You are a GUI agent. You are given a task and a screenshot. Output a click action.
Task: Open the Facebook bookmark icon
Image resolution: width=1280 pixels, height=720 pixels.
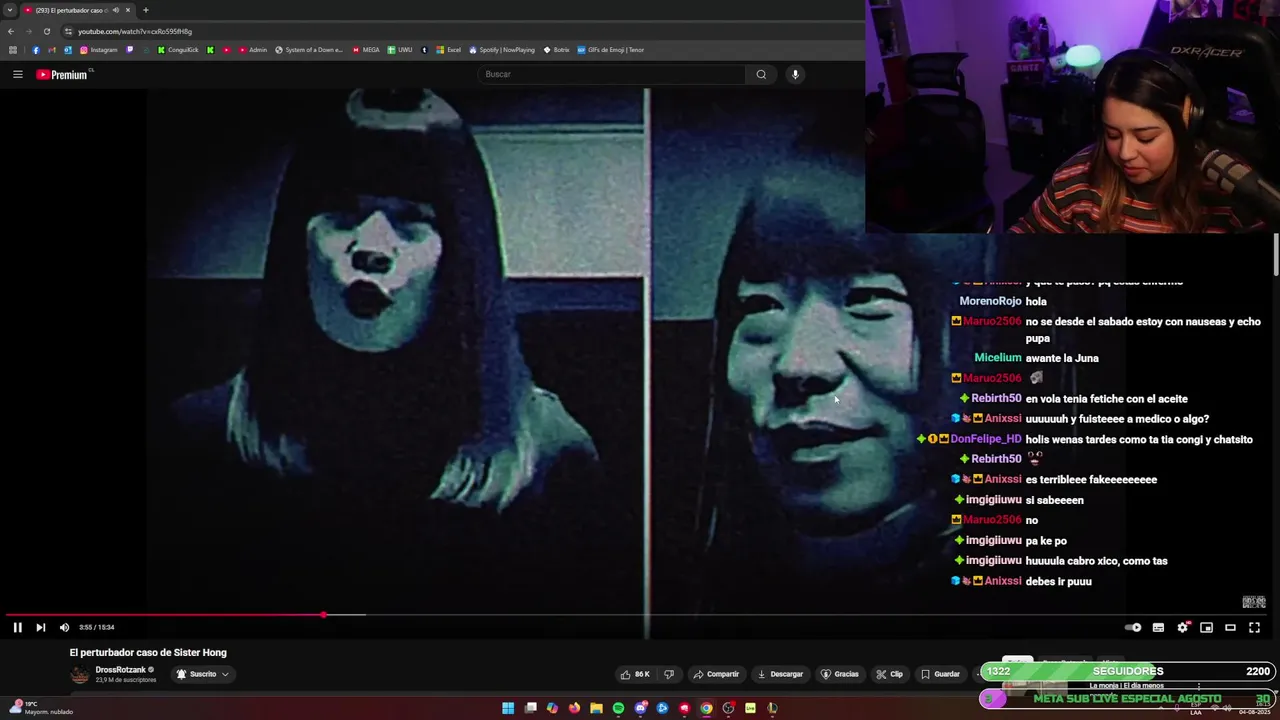click(x=36, y=50)
